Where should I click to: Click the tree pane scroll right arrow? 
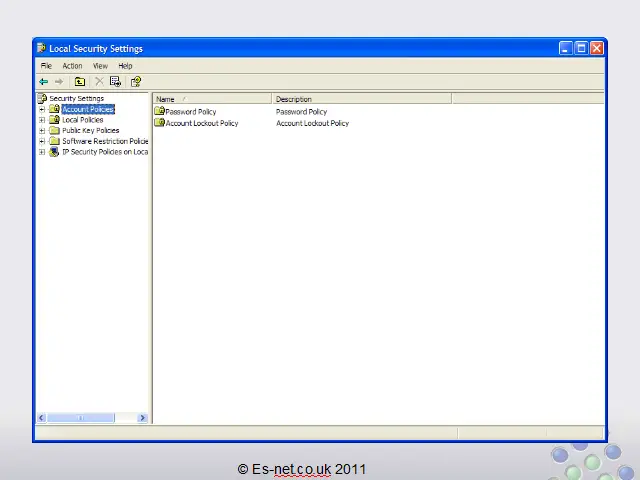click(142, 418)
